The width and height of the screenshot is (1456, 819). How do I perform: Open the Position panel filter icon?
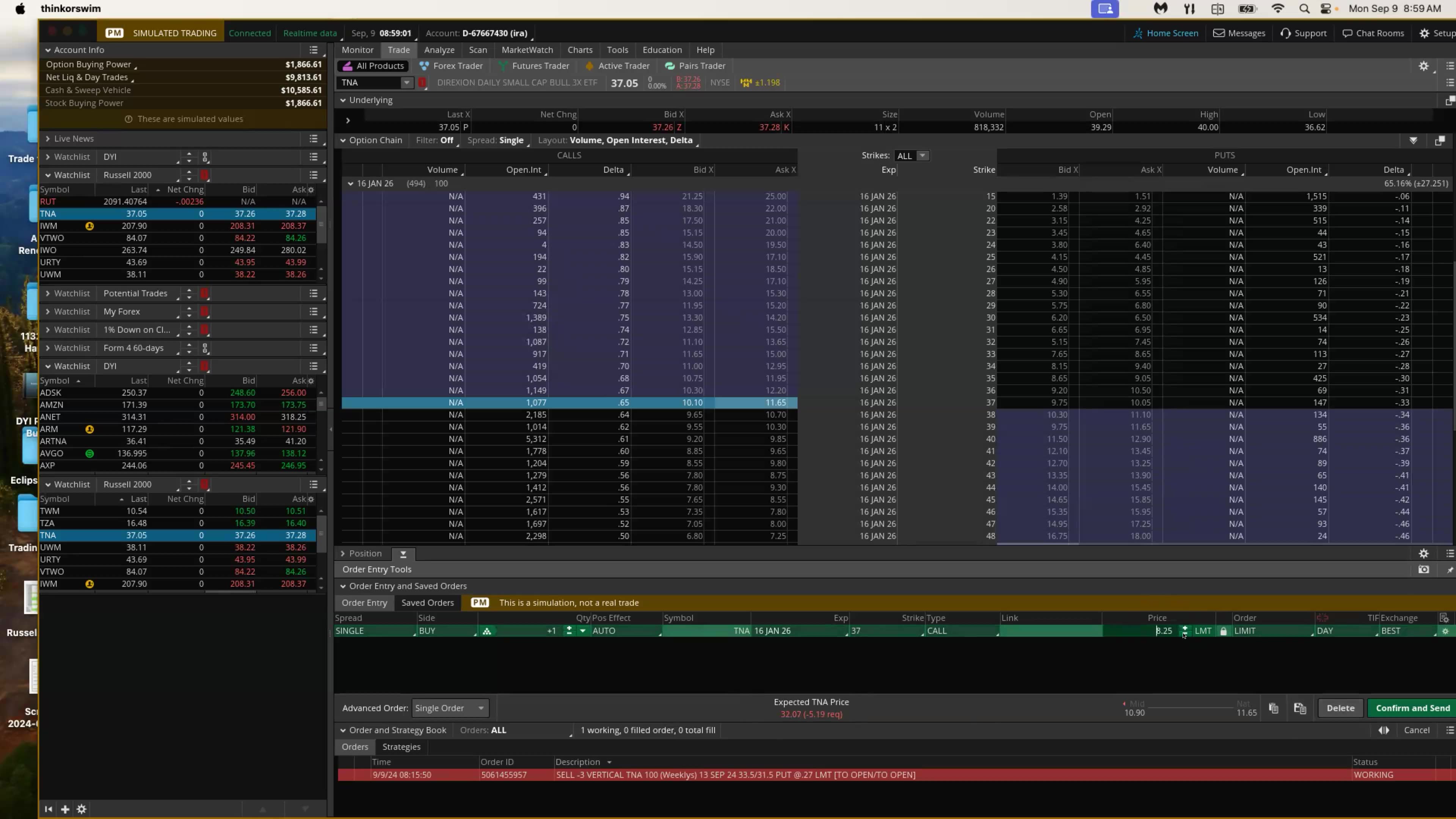coord(403,554)
